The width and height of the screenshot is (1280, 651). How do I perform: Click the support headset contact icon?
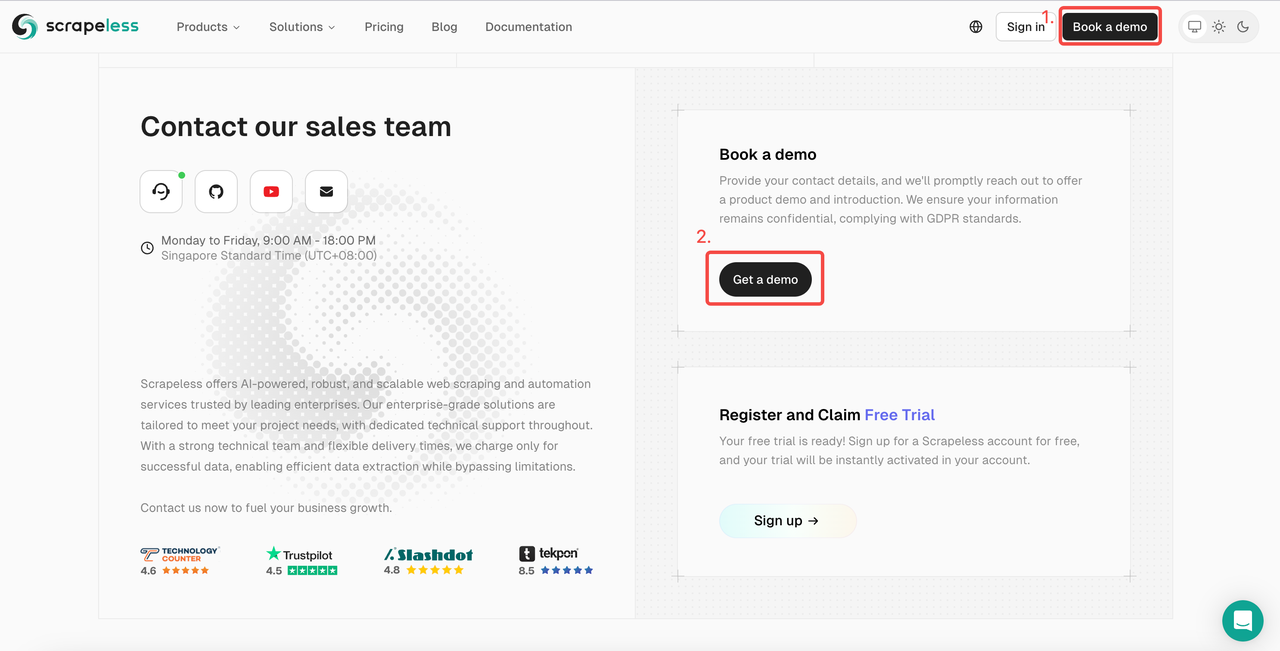coord(161,192)
